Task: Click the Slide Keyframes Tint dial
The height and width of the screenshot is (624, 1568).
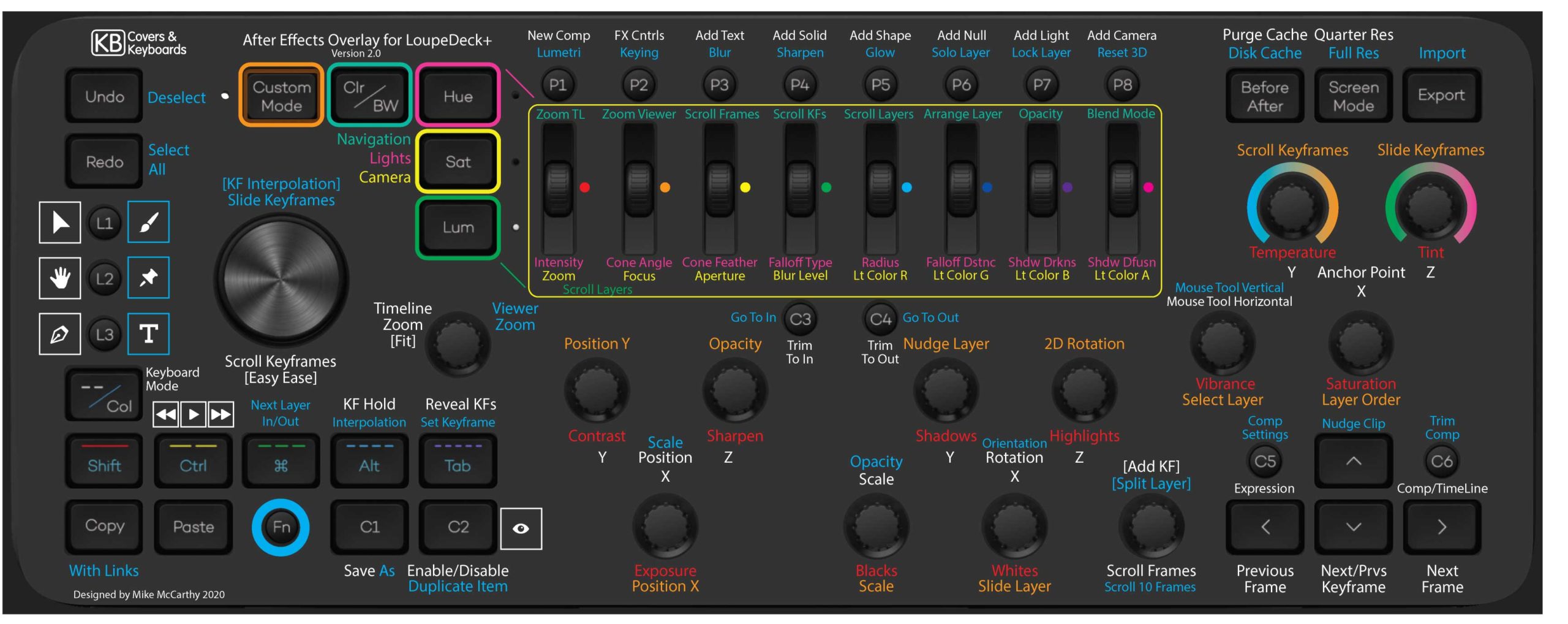Action: point(1431,206)
